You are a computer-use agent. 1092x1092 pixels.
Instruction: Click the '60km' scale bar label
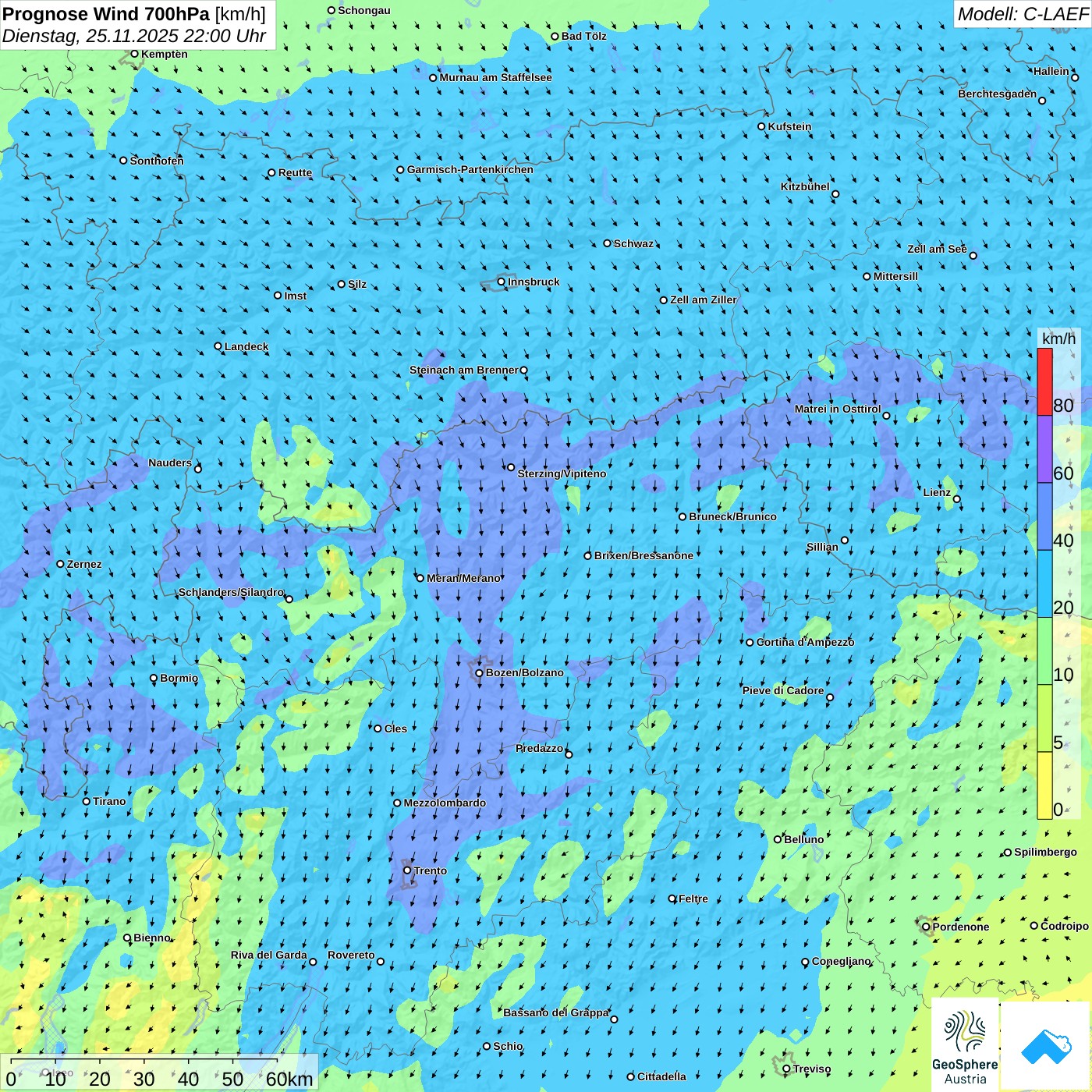pyautogui.click(x=289, y=1079)
